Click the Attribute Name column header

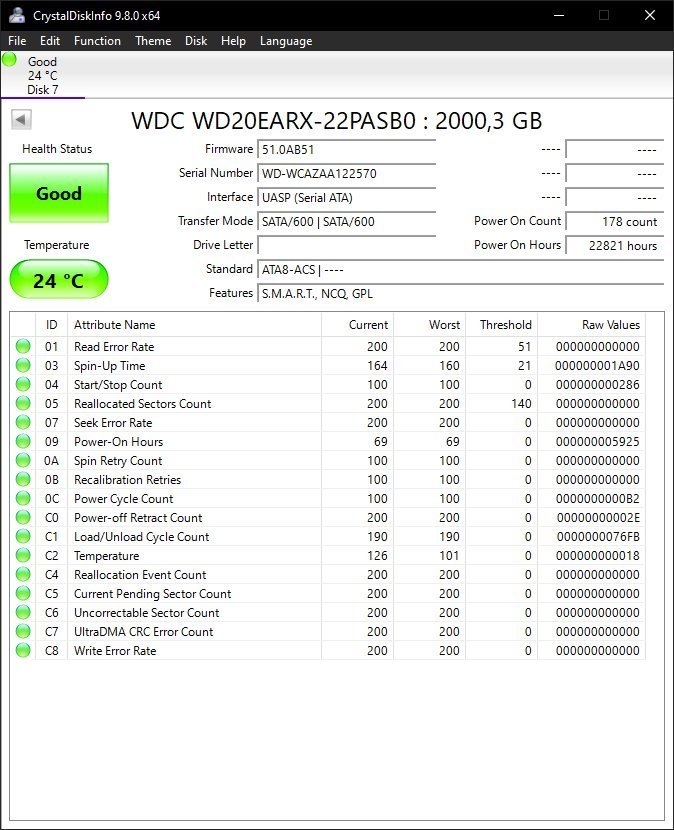(x=115, y=325)
